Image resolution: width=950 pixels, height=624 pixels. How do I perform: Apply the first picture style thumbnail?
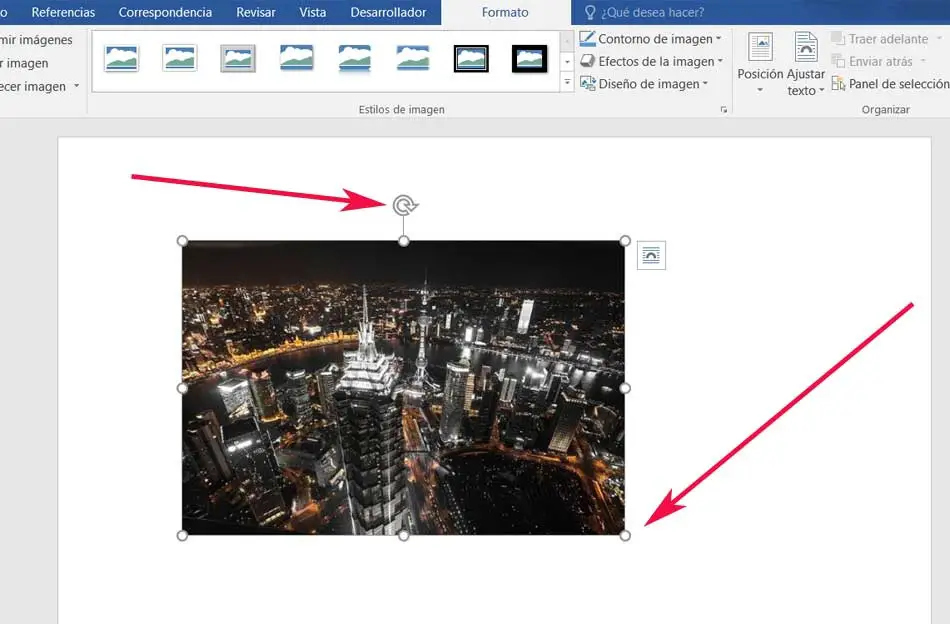pos(121,59)
